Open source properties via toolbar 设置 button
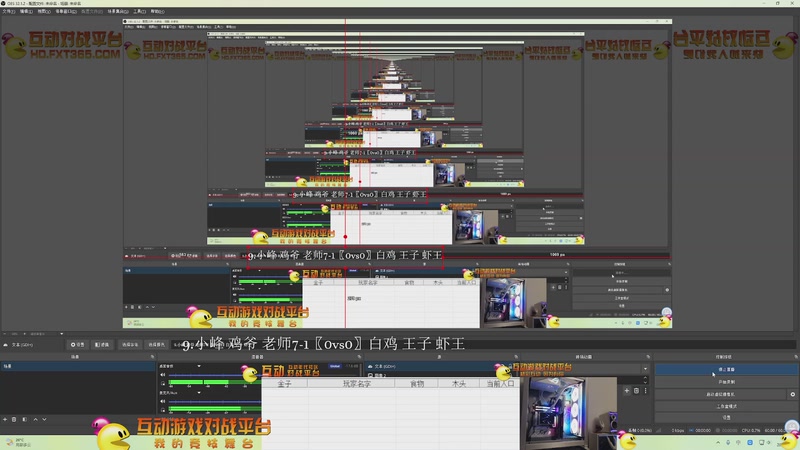Image resolution: width=800 pixels, height=450 pixels. [78, 344]
